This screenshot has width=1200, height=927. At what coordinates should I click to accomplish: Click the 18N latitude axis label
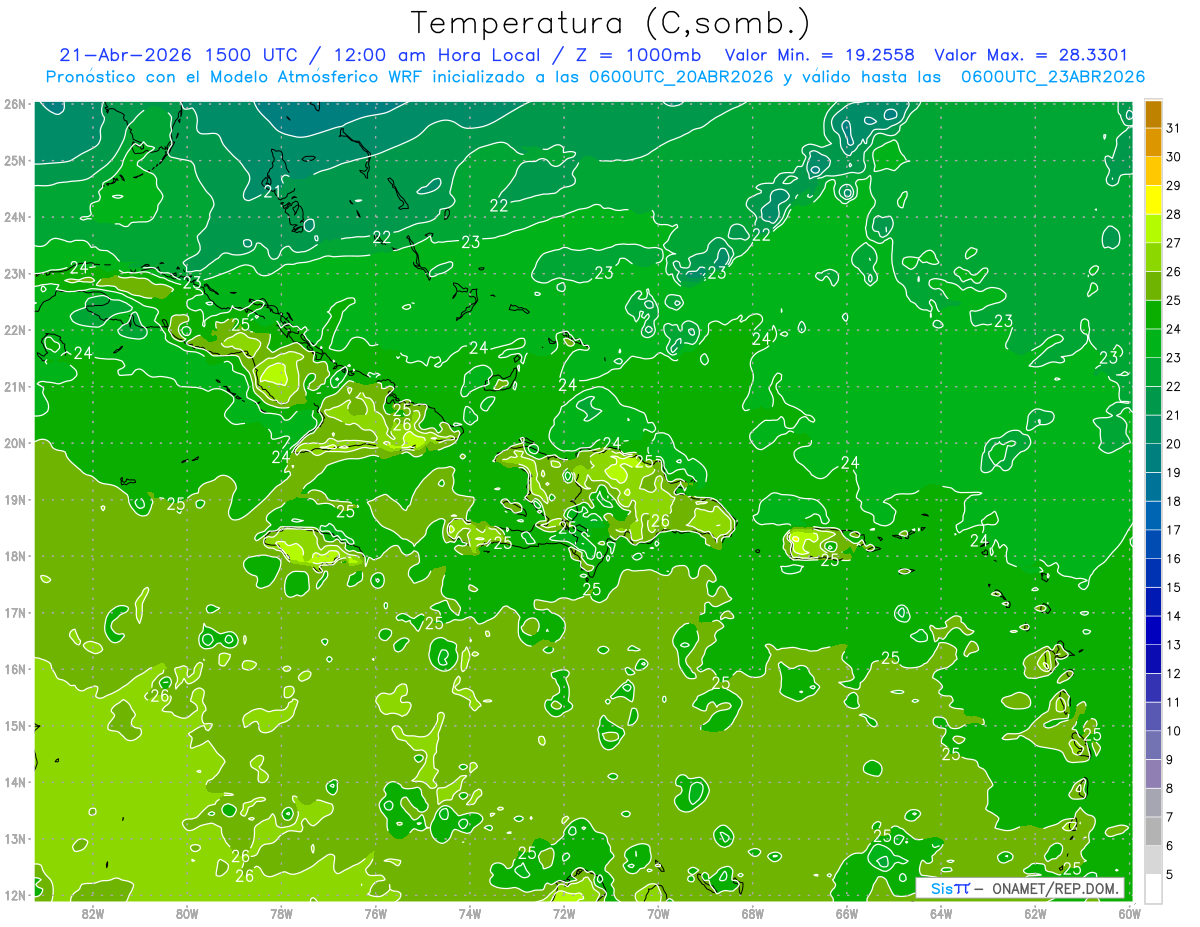(x=14, y=556)
